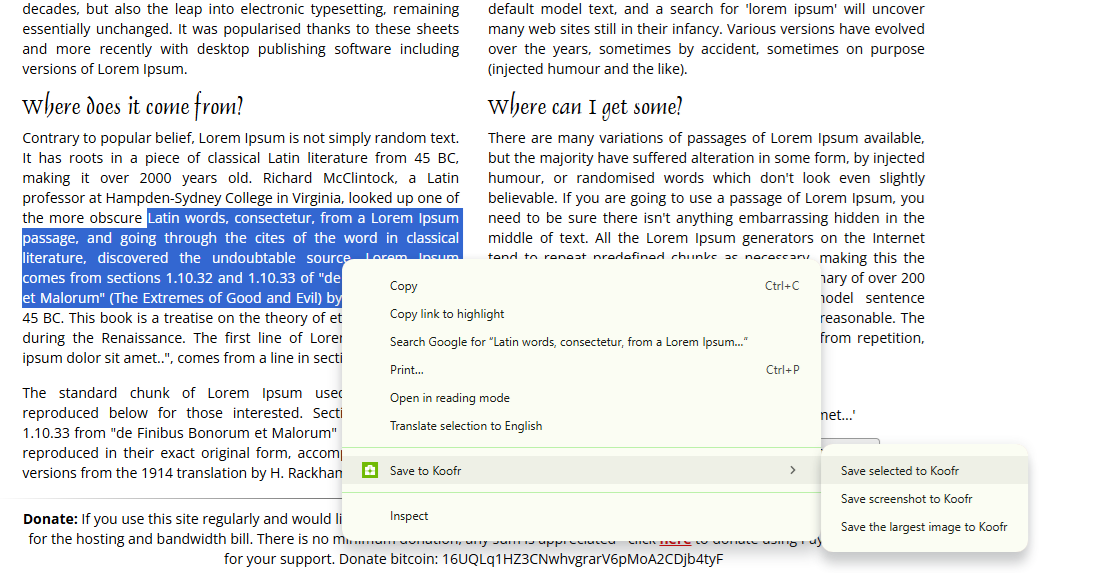1096x573 pixels.
Task: Select Copy link to highlight
Action: pos(581,314)
